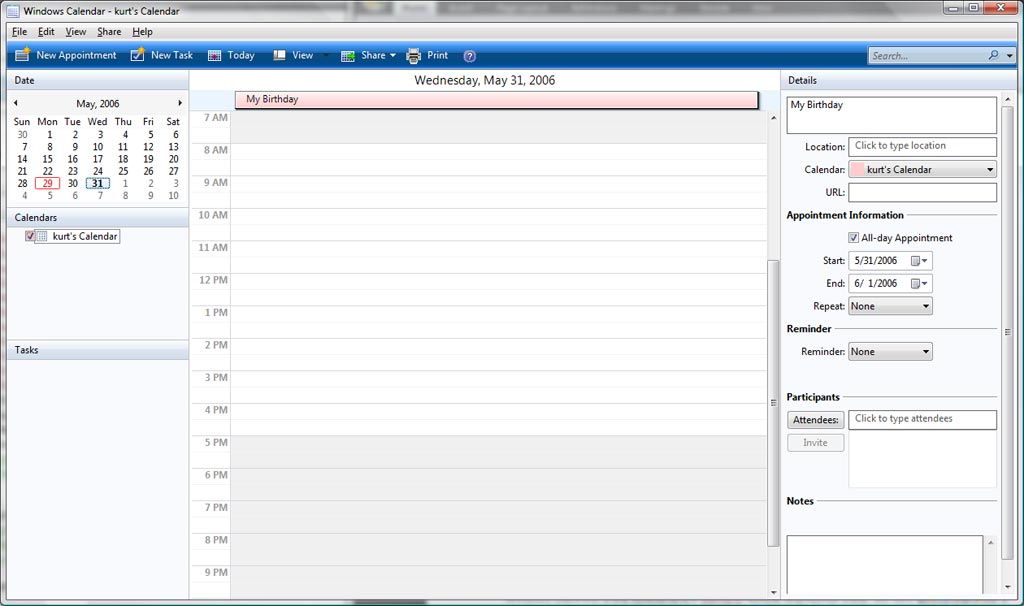Open End date calendar picker icon
This screenshot has height=606, width=1024.
[x=920, y=283]
